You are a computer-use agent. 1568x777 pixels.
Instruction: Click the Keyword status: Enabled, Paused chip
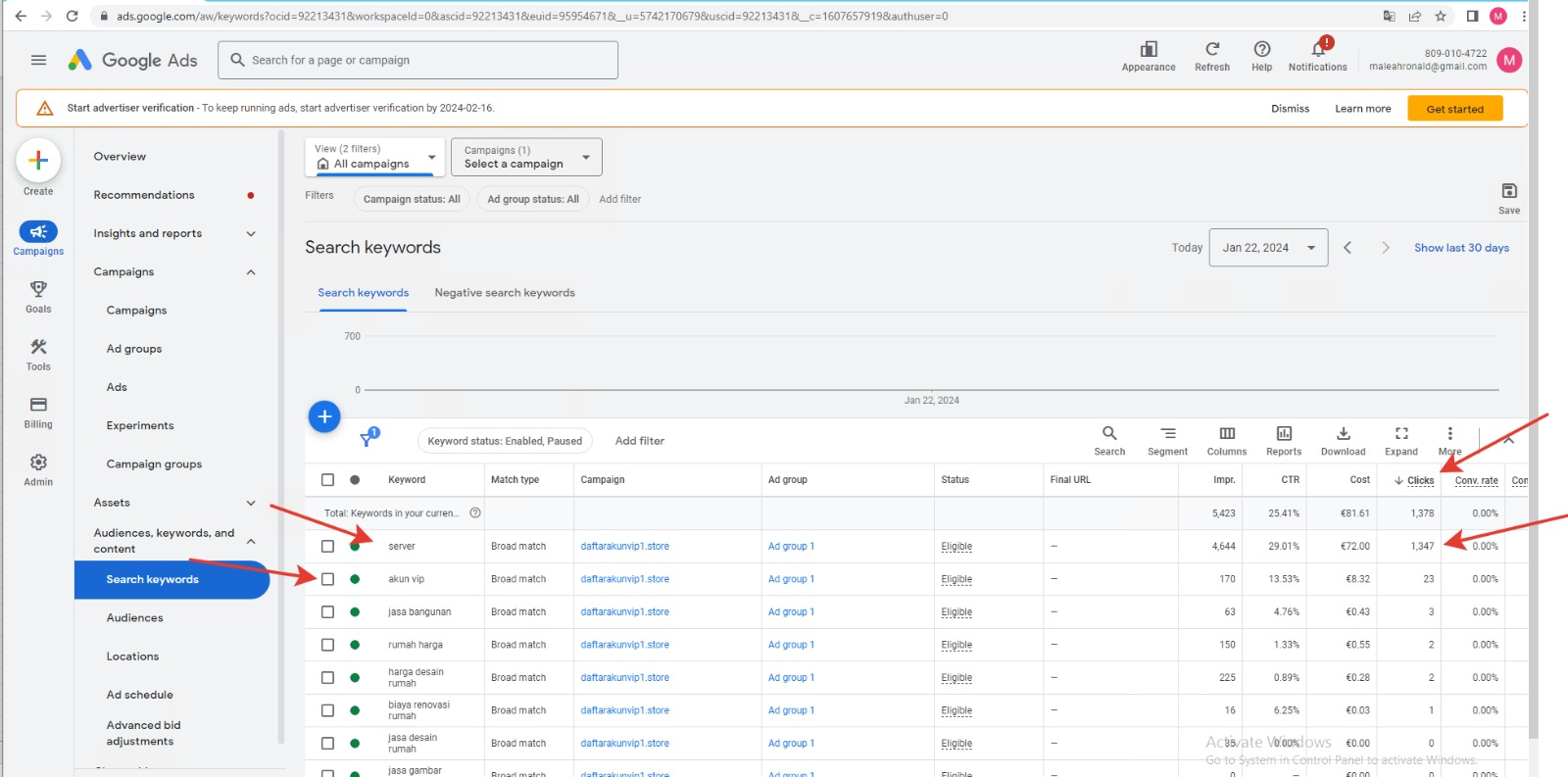point(505,441)
